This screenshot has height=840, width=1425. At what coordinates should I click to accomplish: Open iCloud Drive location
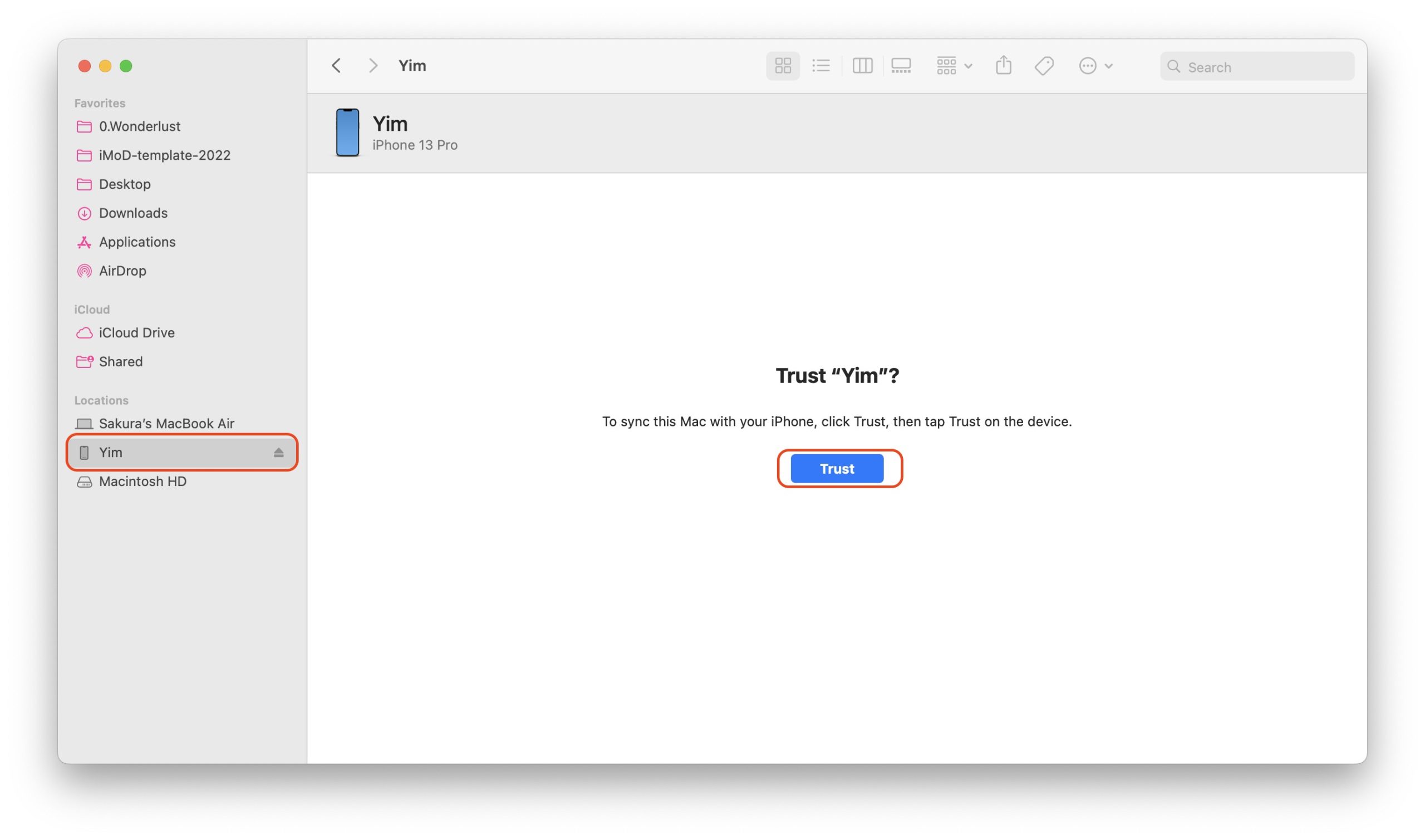(x=136, y=333)
